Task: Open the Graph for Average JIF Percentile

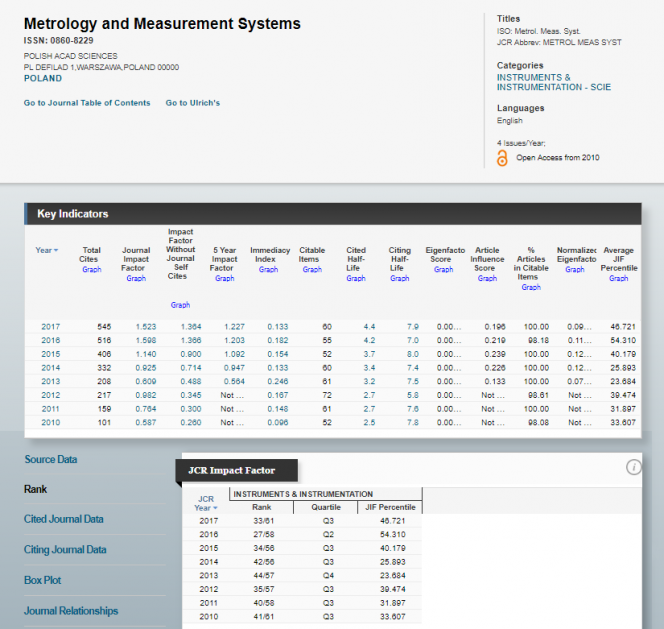Action: click(619, 278)
